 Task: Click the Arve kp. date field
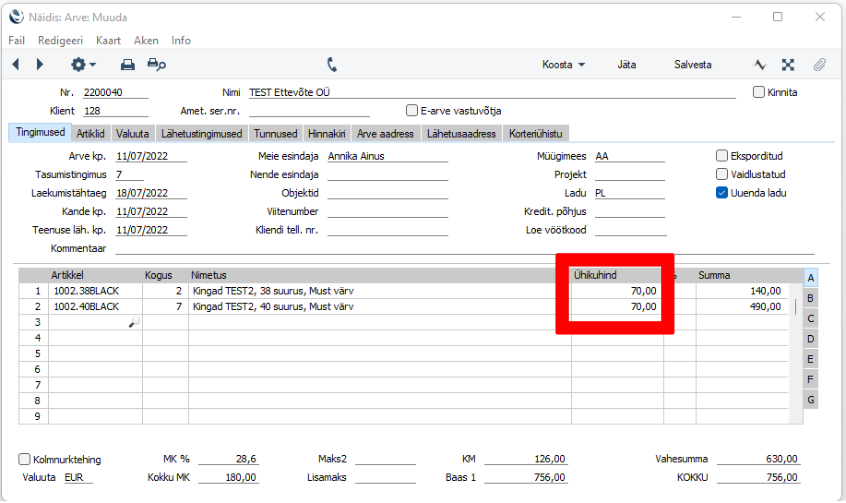(x=151, y=156)
